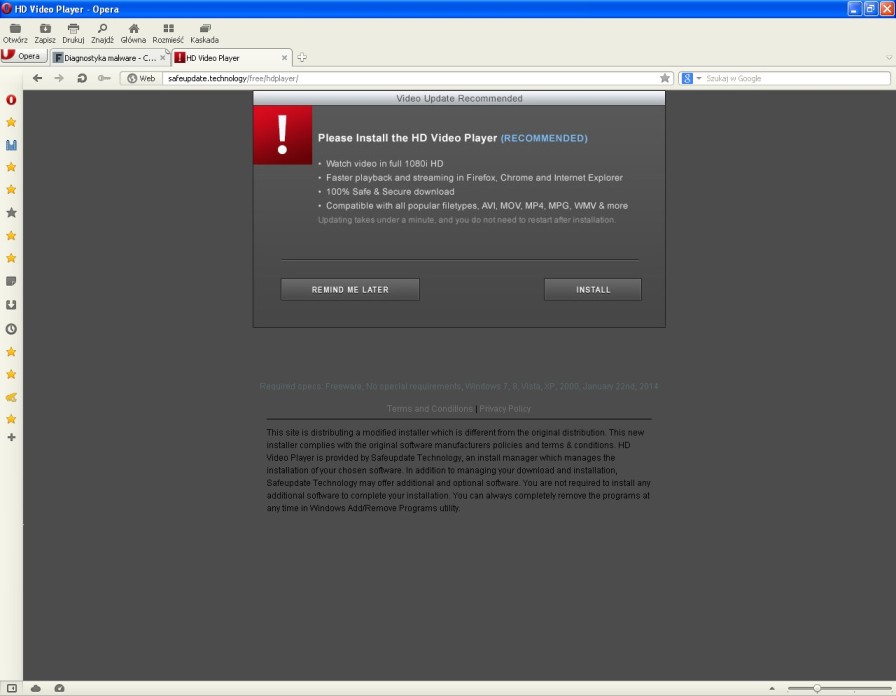Toggle the panel sidebar button in status bar
The width and height of the screenshot is (896, 696).
(x=11, y=688)
